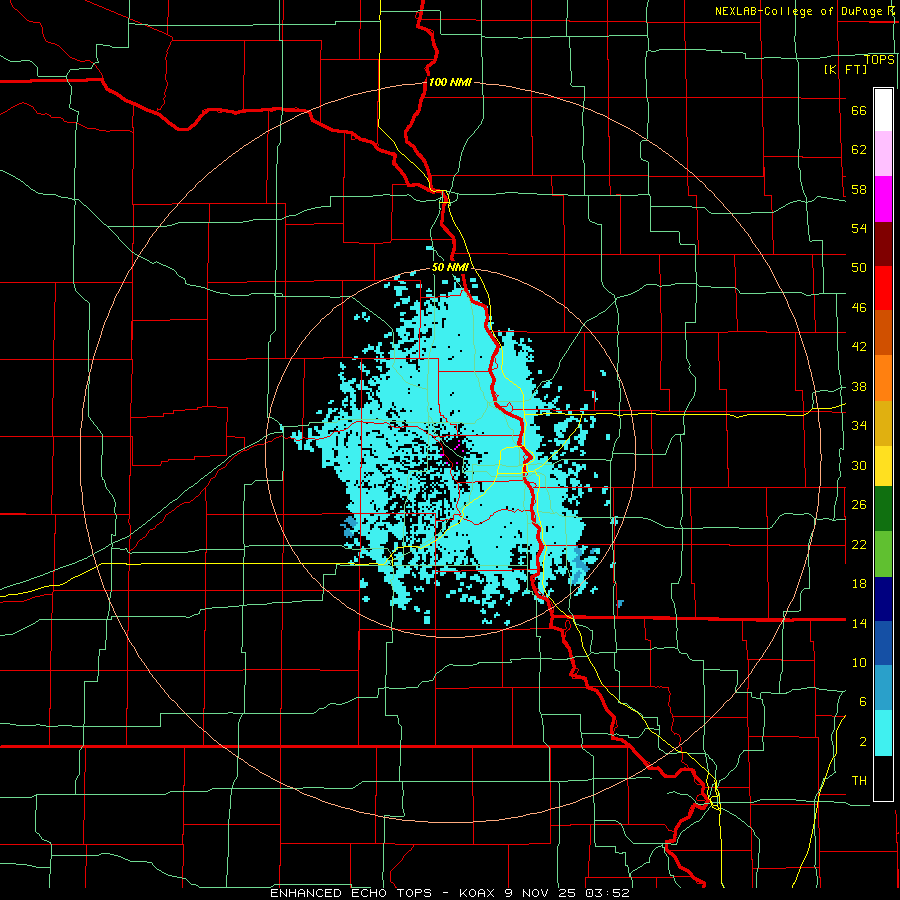Click the "10" legend value

(x=859, y=662)
